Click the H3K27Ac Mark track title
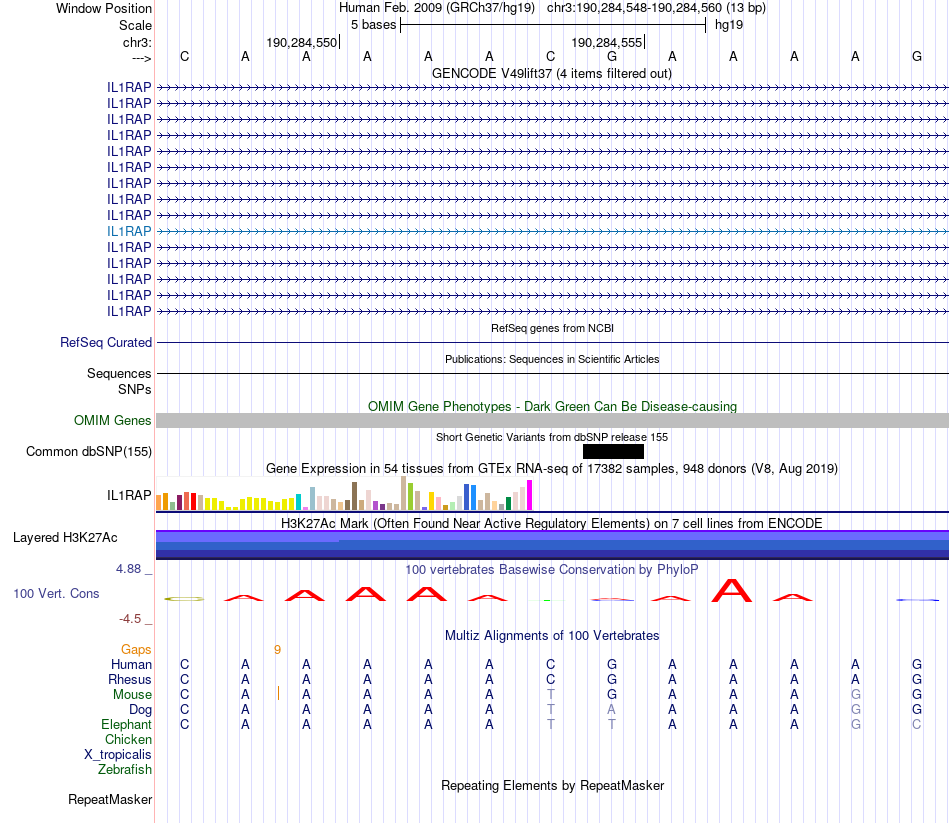The width and height of the screenshot is (950, 823). tap(552, 524)
